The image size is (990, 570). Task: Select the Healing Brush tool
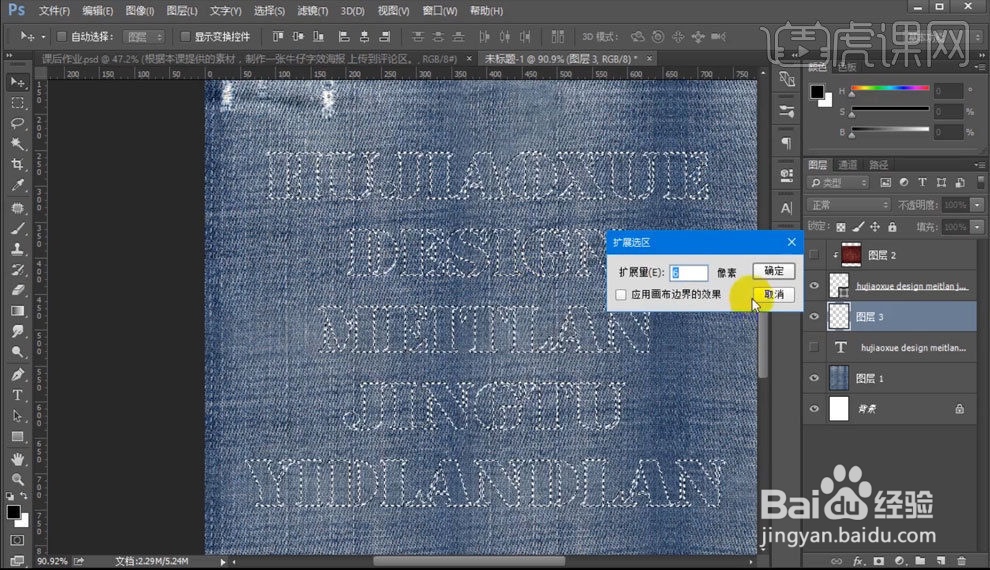(x=18, y=208)
